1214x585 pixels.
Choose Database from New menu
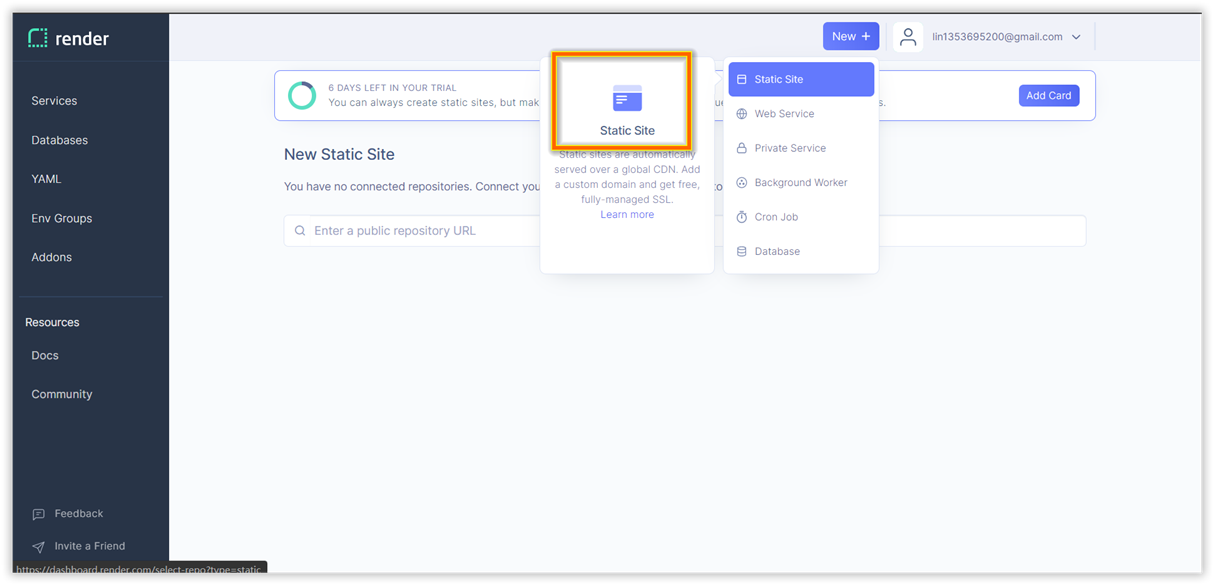click(x=801, y=251)
